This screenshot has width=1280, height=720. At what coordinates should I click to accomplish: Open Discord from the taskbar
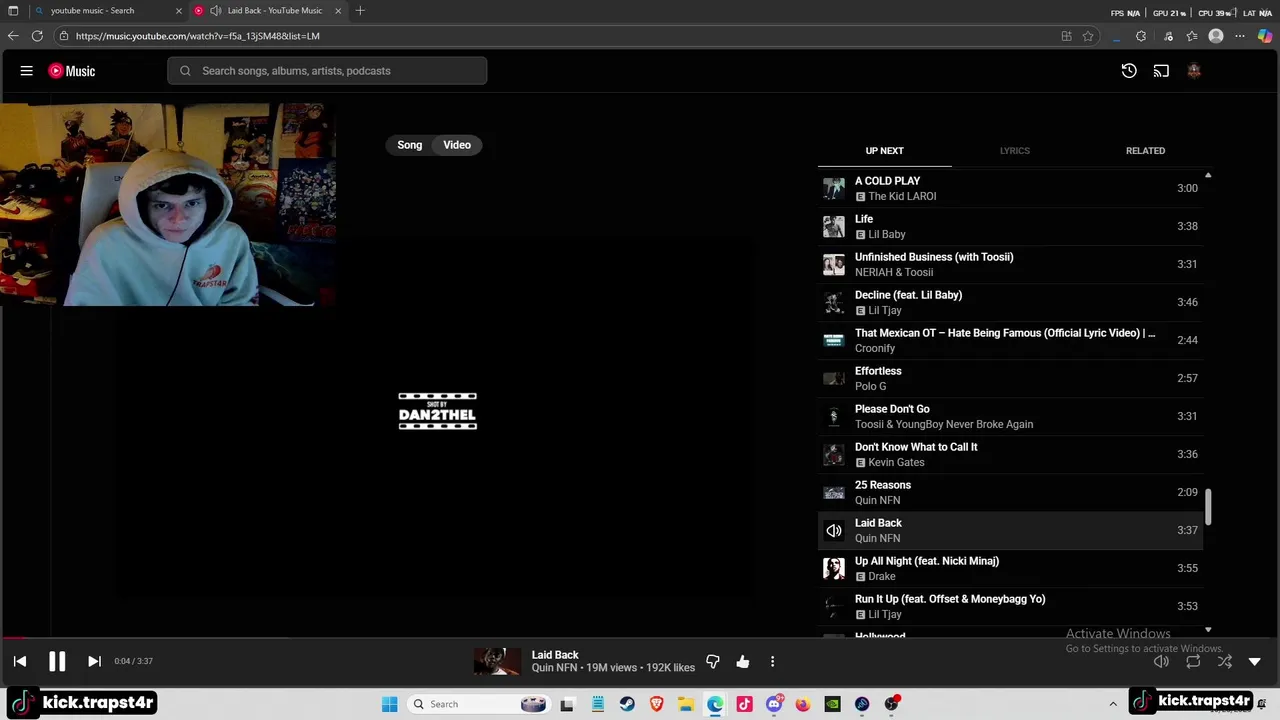point(774,704)
